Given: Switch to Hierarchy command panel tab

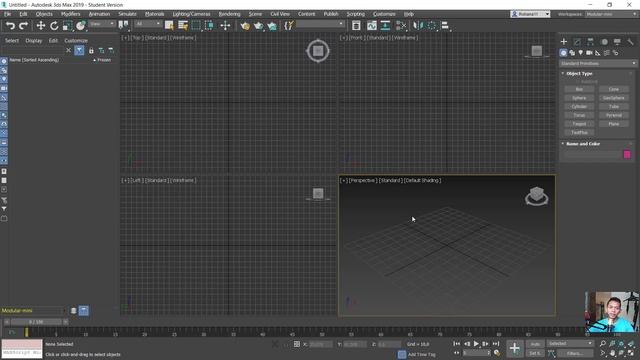Looking at the screenshot, I should (591, 42).
